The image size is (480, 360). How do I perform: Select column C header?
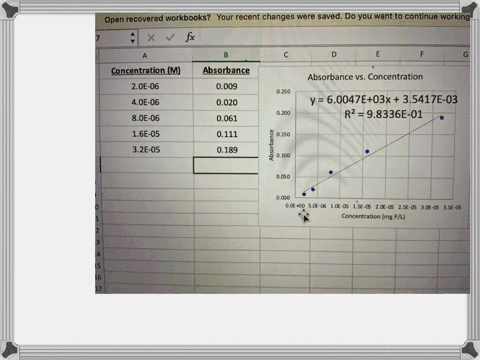[x=286, y=55]
